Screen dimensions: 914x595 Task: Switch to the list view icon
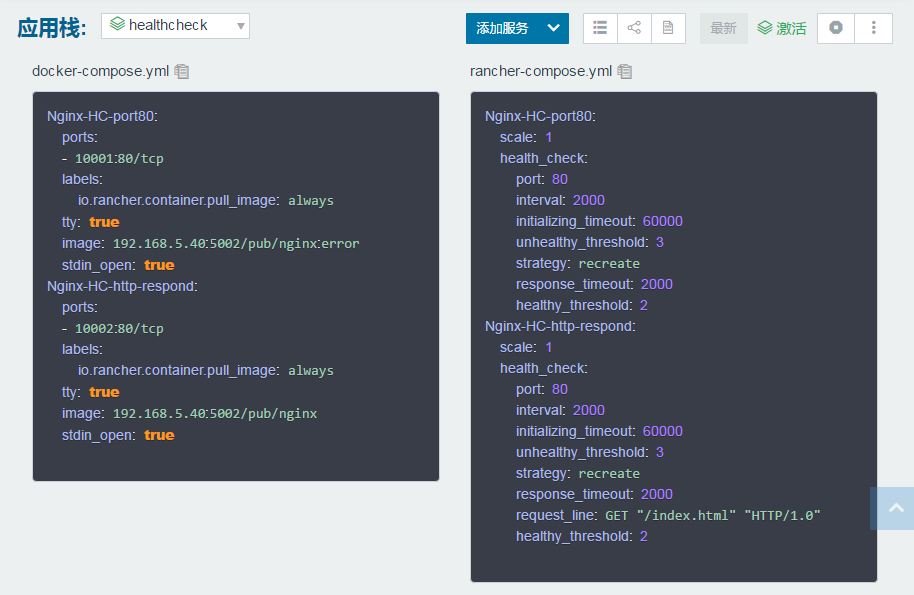pos(600,28)
